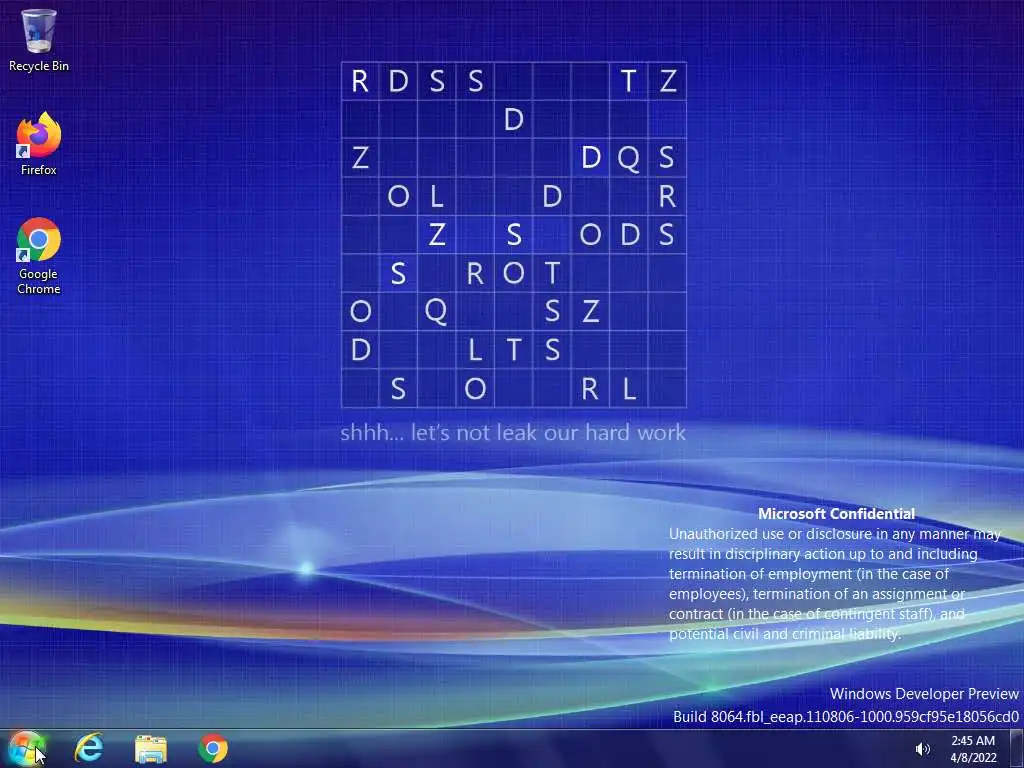1024x768 pixels.
Task: Open File Explorer from the taskbar
Action: click(x=151, y=748)
